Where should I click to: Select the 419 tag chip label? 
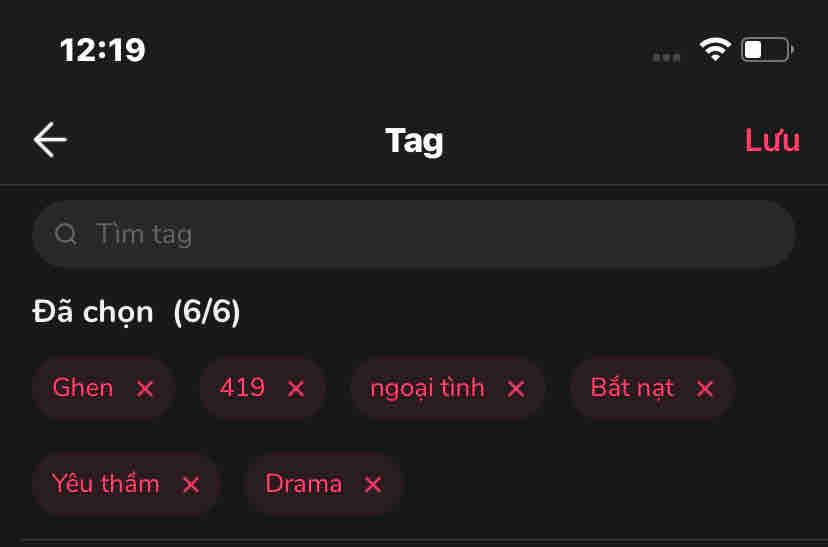tap(242, 388)
